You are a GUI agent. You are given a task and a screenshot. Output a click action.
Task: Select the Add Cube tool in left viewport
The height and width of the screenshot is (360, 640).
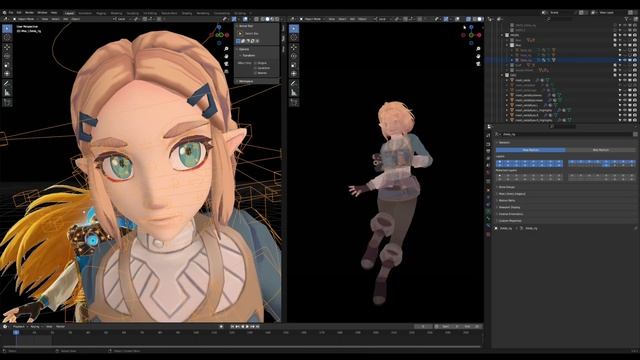(7, 102)
